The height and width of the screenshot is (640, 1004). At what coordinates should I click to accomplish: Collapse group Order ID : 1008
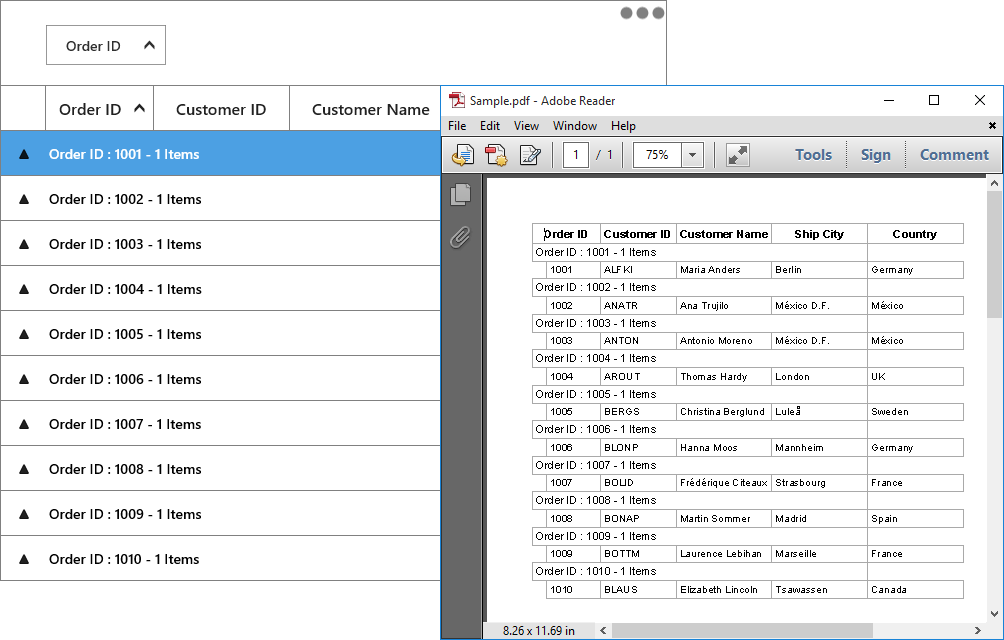click(24, 469)
